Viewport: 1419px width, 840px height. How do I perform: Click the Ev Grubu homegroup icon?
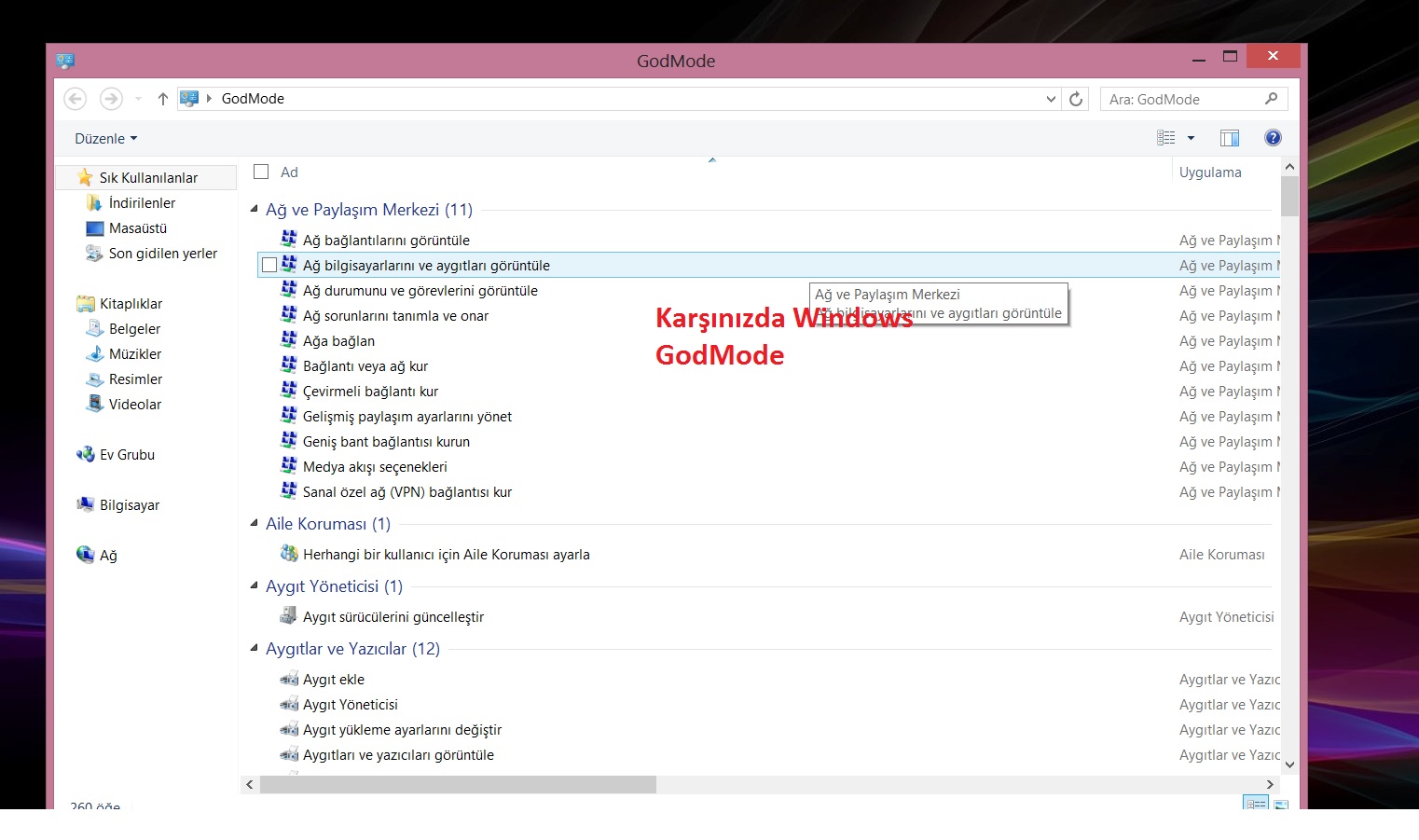click(x=85, y=454)
